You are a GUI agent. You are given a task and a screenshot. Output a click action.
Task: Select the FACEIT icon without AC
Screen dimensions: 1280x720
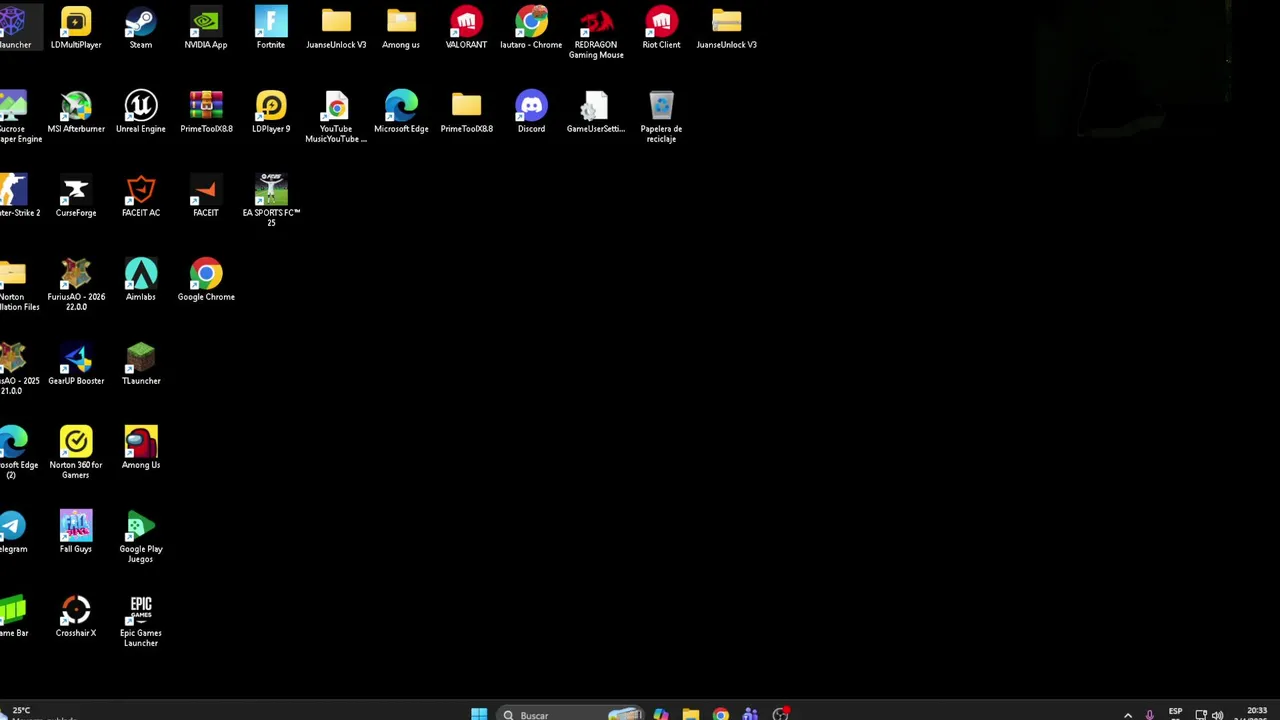pyautogui.click(x=206, y=196)
